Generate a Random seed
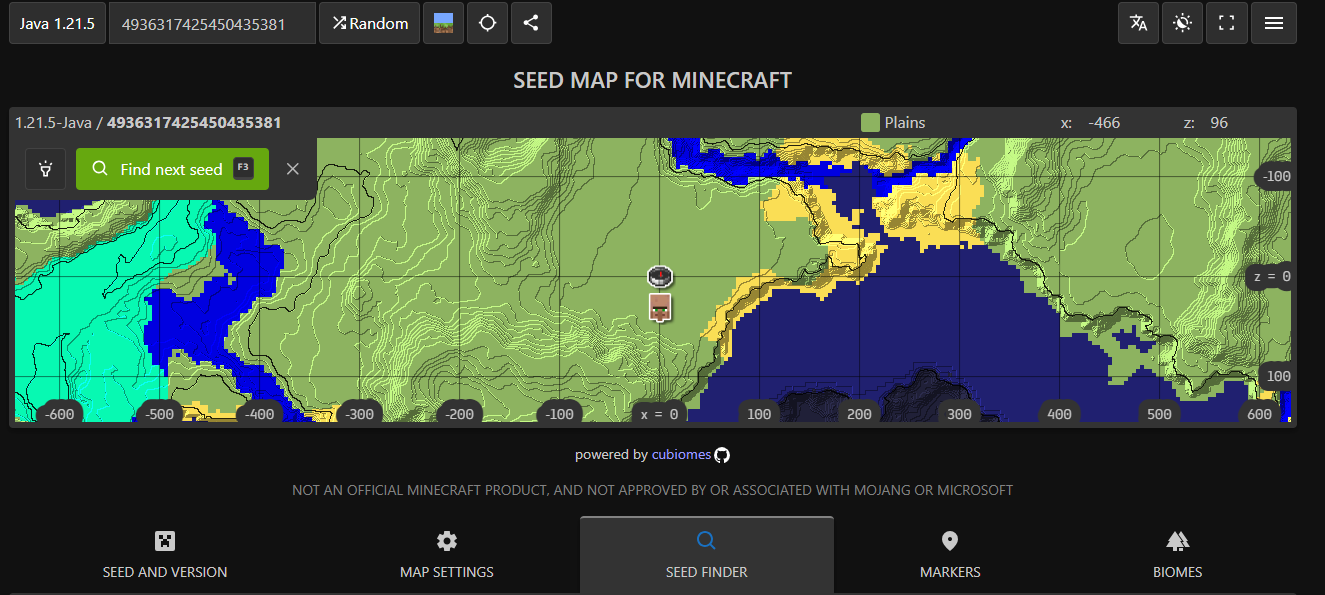The image size is (1325, 595). tap(370, 23)
